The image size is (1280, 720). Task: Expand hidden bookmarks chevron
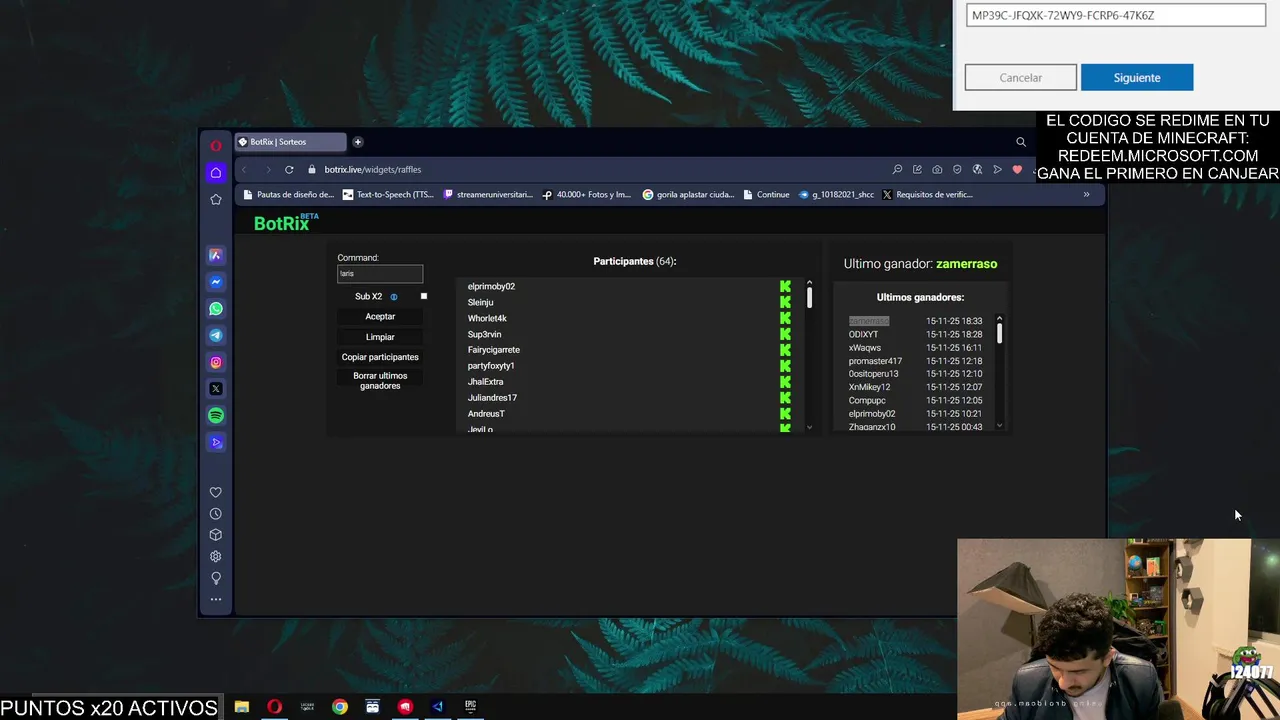(1086, 195)
